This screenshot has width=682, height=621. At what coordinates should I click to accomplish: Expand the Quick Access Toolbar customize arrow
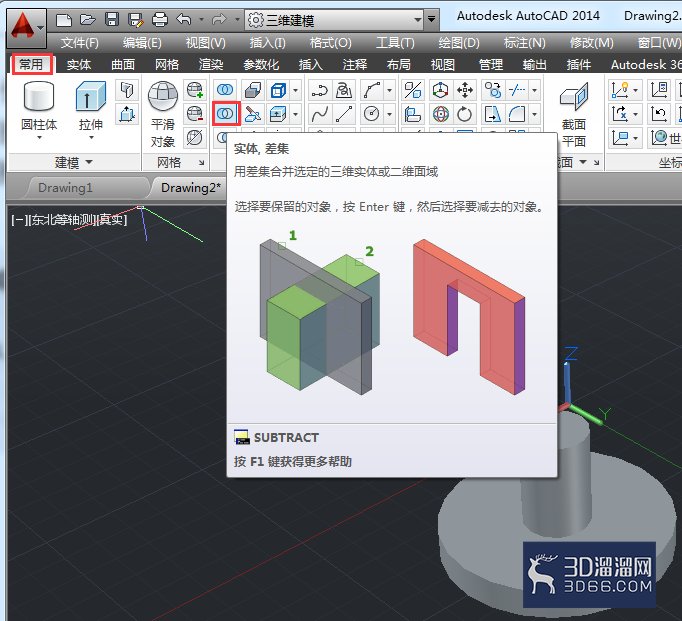pyautogui.click(x=431, y=20)
